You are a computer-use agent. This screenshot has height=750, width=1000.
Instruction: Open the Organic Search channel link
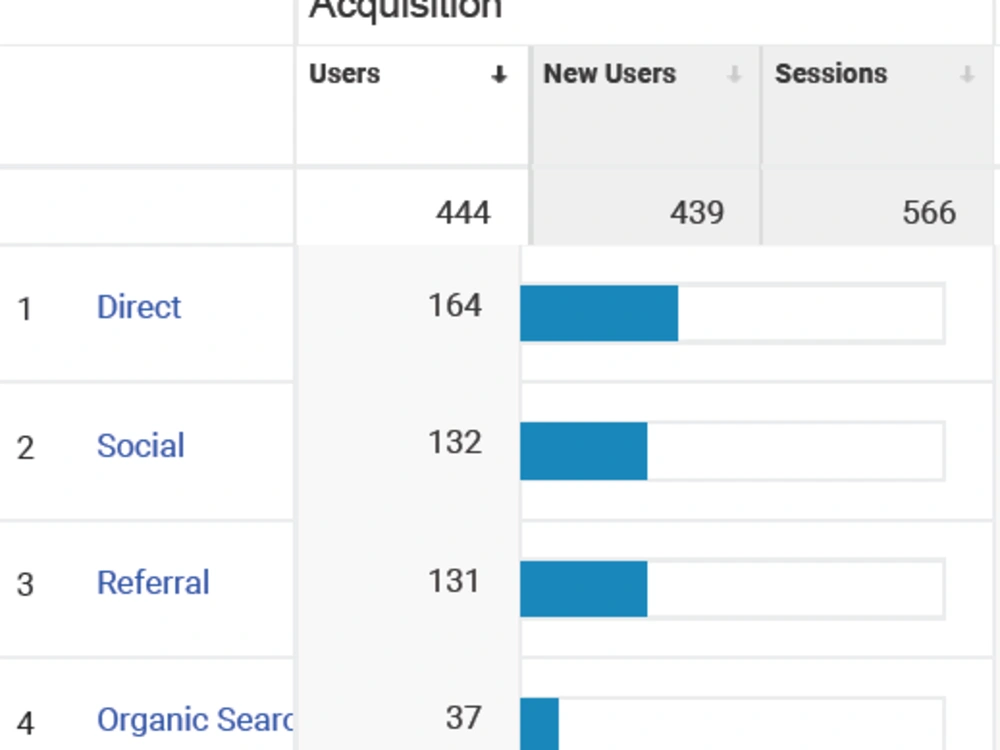tap(195, 720)
